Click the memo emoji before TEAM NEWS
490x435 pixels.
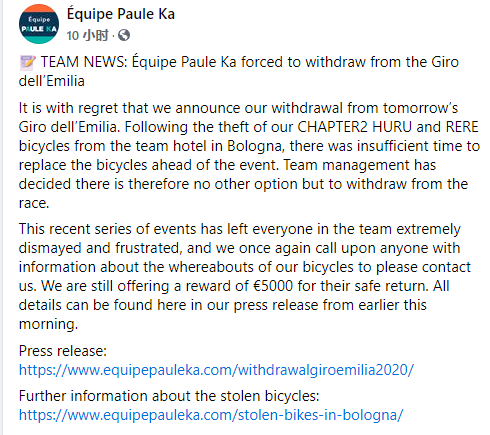(27, 62)
